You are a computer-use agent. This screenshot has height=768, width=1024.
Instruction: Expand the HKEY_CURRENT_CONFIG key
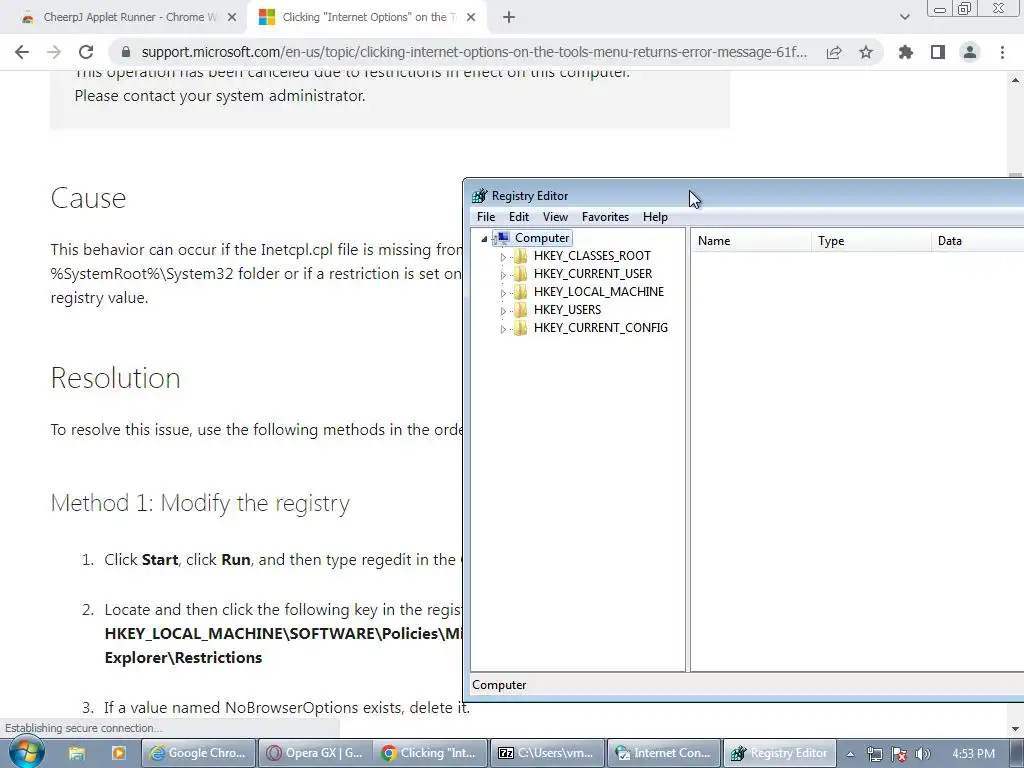click(x=503, y=328)
